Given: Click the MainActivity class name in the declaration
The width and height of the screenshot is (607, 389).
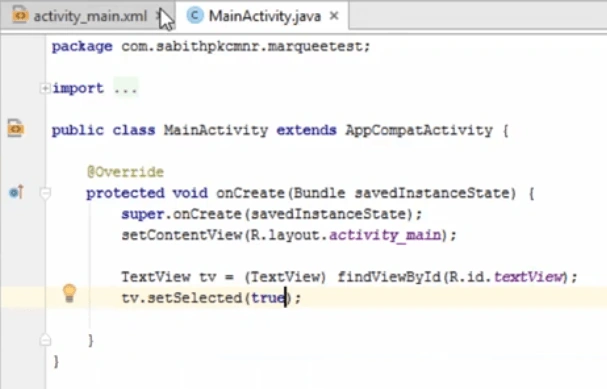Looking at the screenshot, I should point(216,130).
